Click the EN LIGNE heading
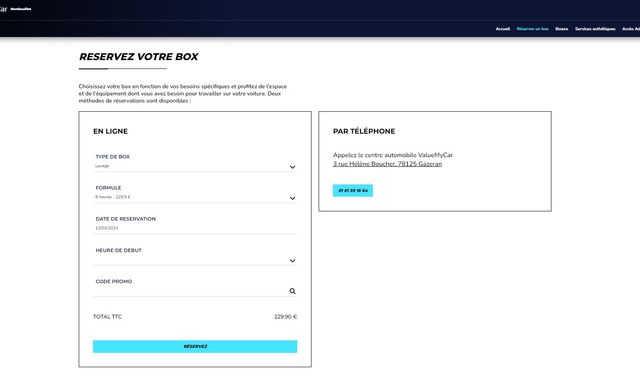Screen dimensions: 640x384 click(x=111, y=131)
